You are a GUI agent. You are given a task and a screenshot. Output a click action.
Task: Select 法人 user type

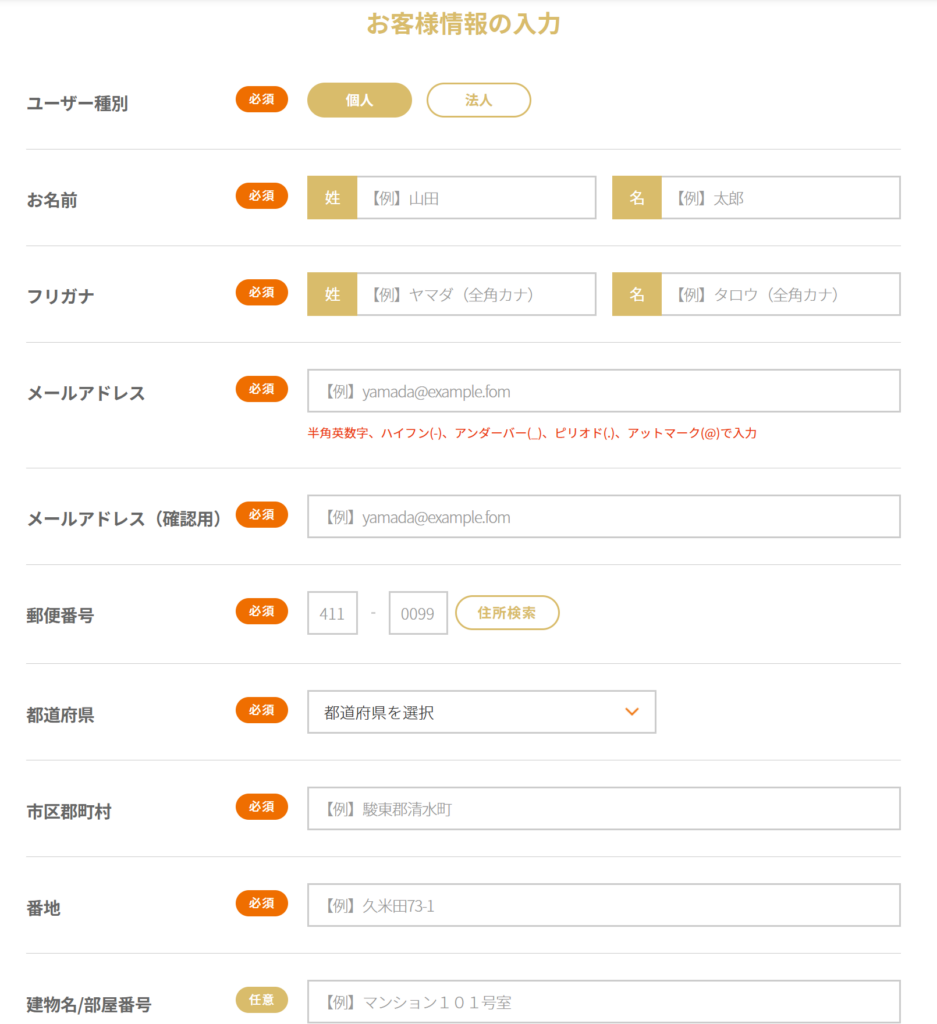tap(479, 100)
